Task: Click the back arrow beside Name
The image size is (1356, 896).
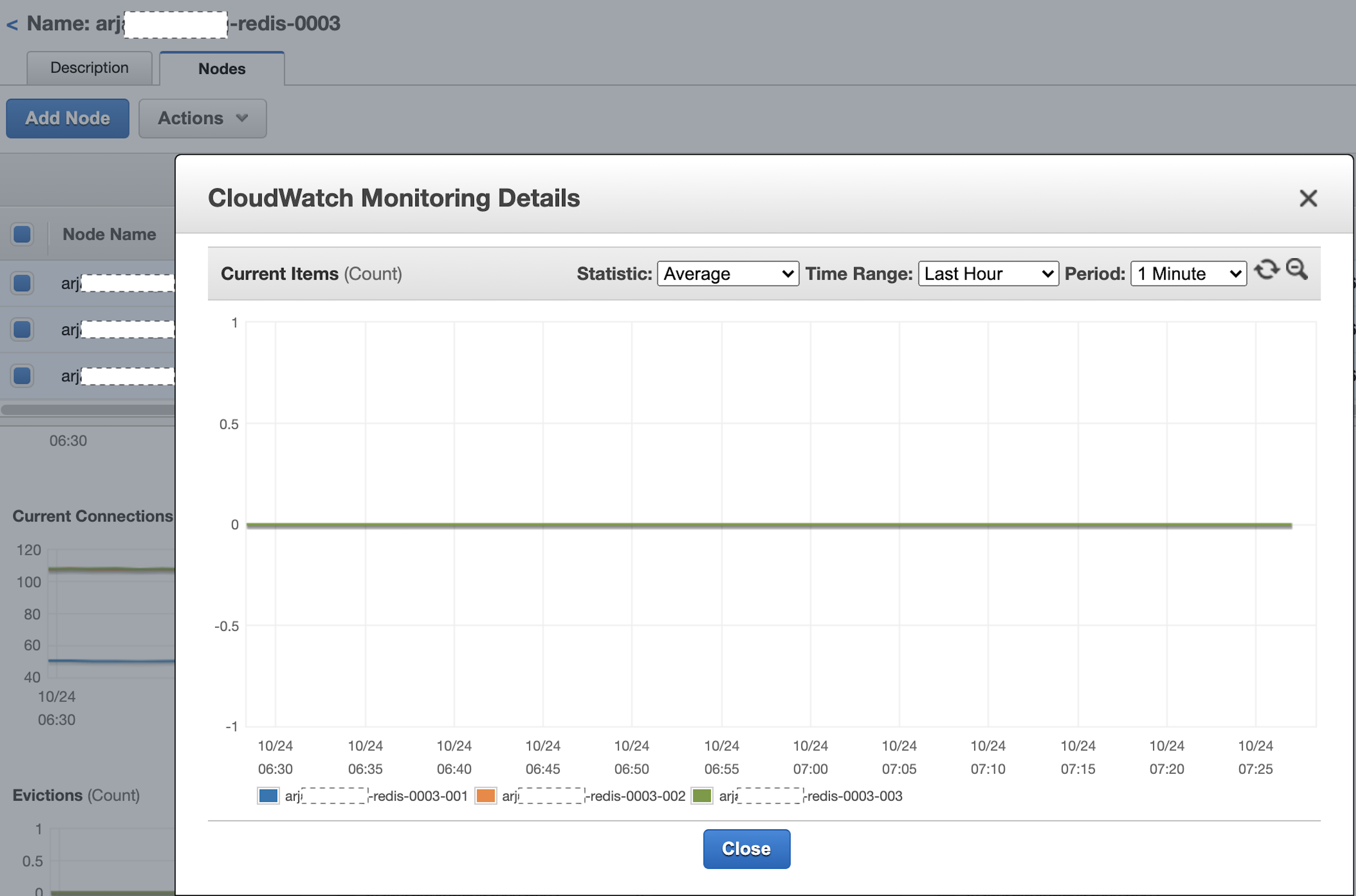Action: coord(12,25)
